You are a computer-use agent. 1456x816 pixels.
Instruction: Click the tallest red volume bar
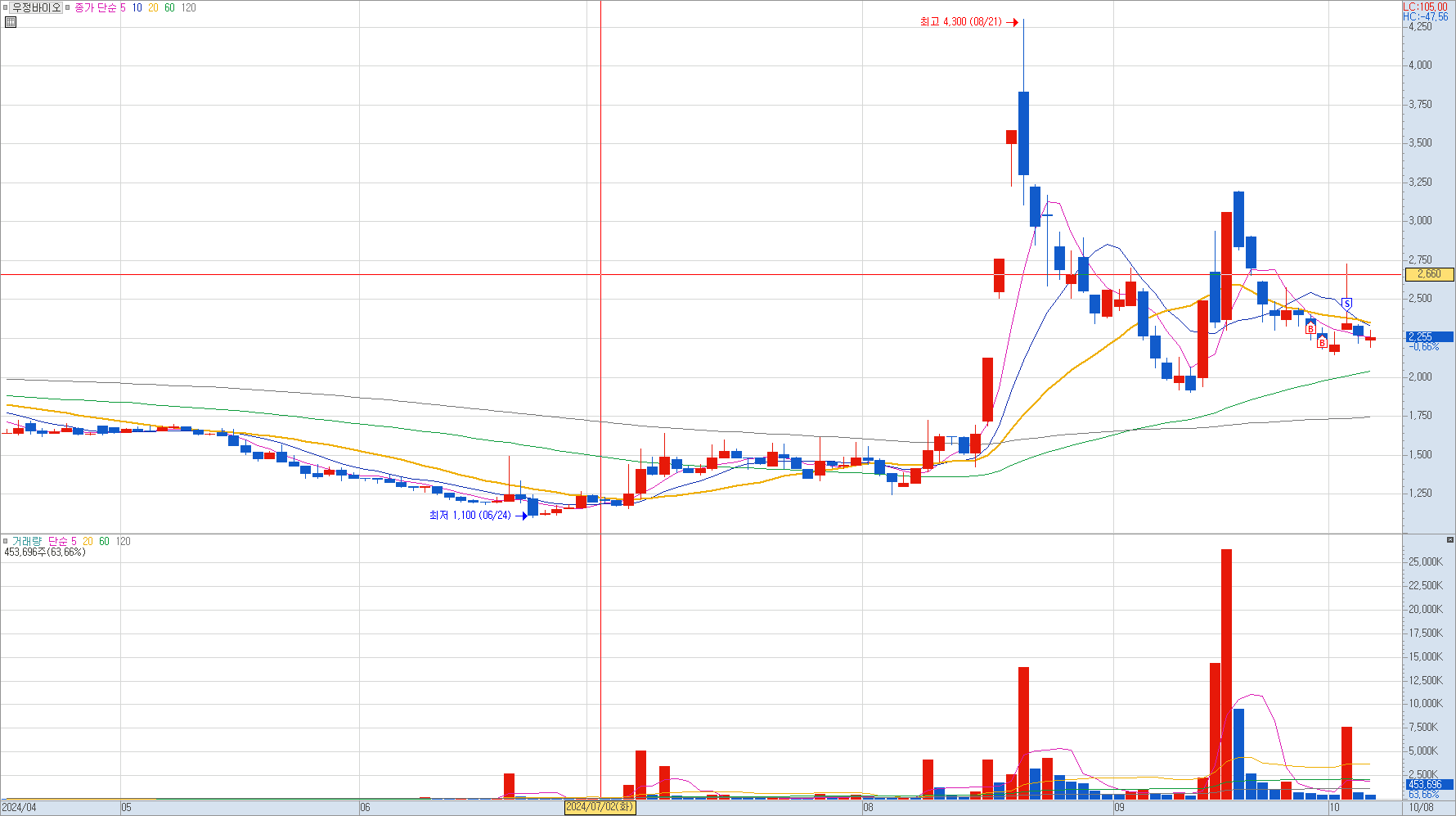1226,674
